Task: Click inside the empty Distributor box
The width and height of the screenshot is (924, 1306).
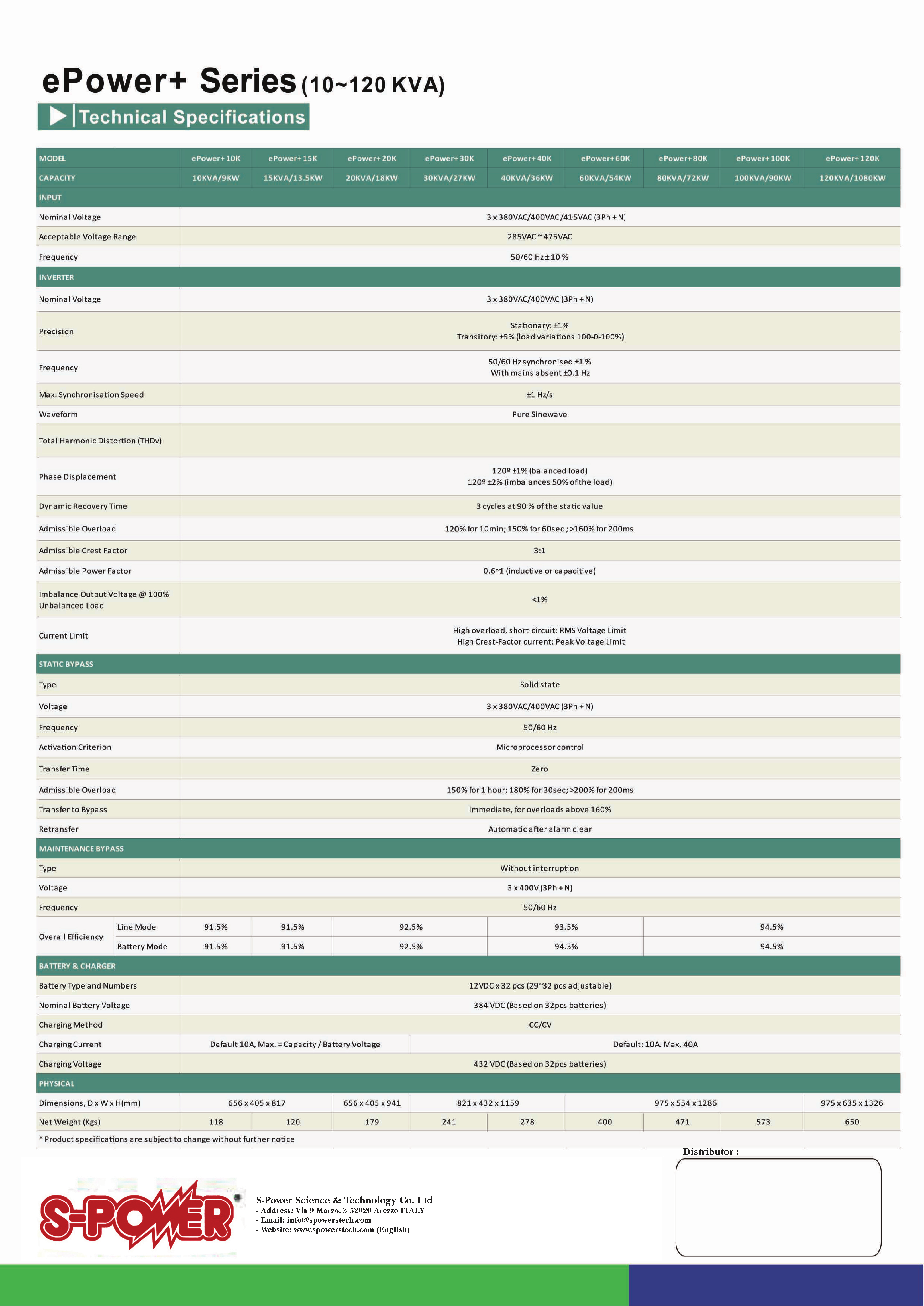Action: (x=778, y=1207)
